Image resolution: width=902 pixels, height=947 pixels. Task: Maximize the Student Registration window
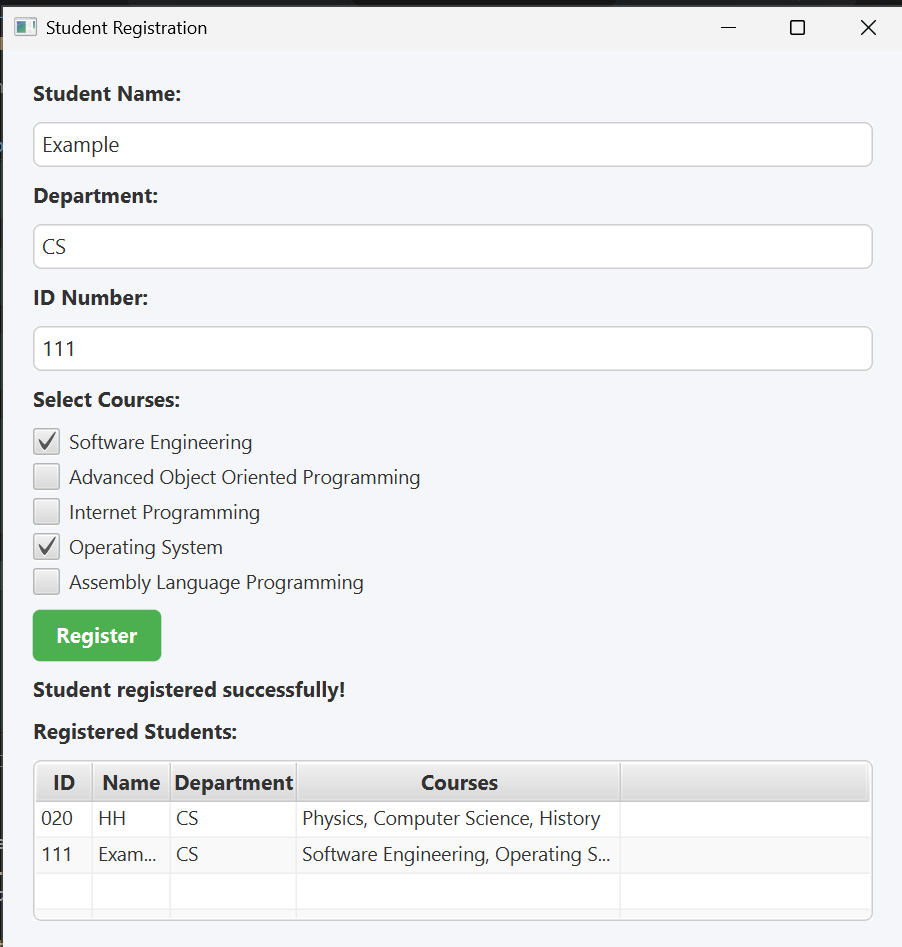click(x=797, y=28)
